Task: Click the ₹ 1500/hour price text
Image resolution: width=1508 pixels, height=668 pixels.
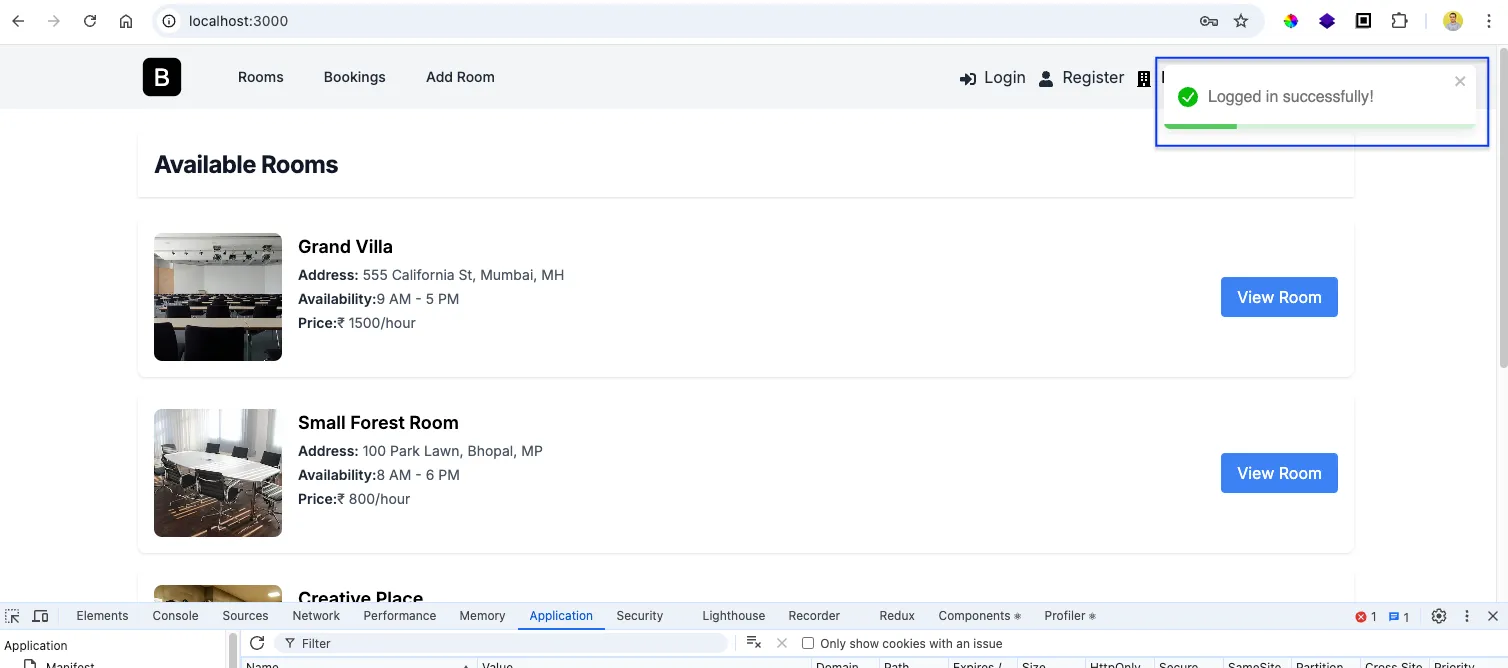Action: (376, 323)
